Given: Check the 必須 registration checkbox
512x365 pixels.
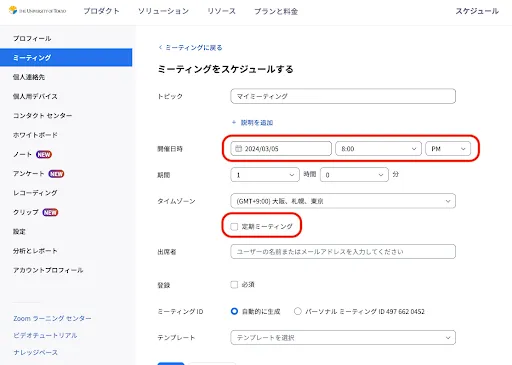Looking at the screenshot, I should [x=234, y=284].
